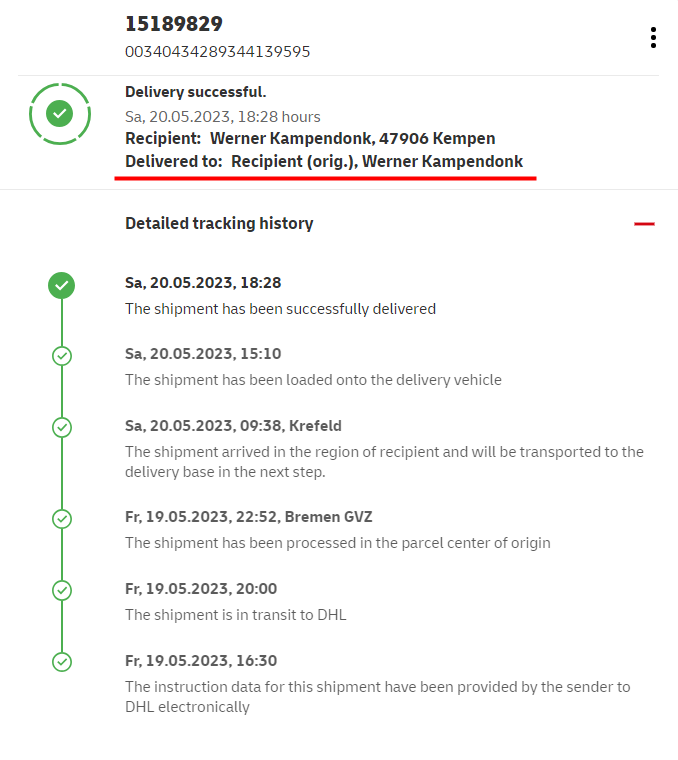
Task: Click the Detailed tracking history heading
Action: 219,224
